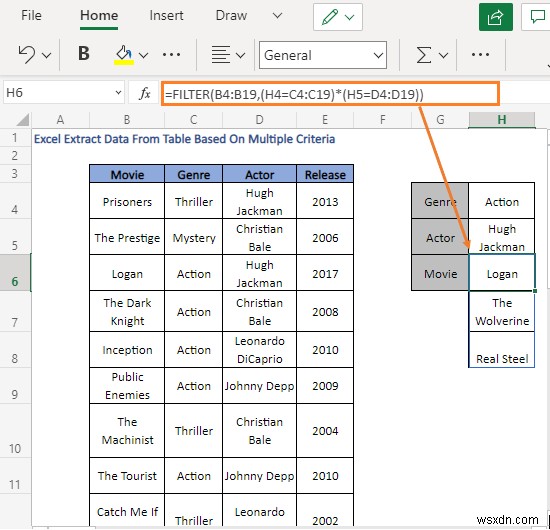Open the Undo history dropdown arrow

46,55
